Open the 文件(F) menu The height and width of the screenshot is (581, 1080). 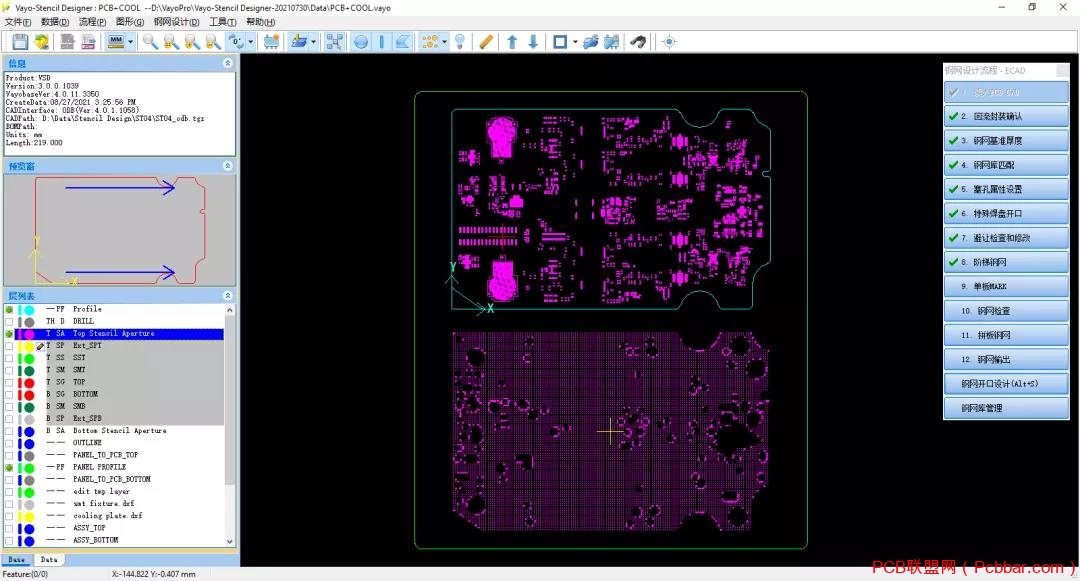18,22
